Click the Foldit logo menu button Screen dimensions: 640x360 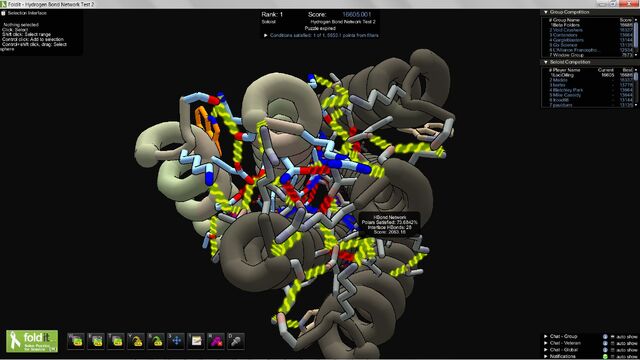32,341
